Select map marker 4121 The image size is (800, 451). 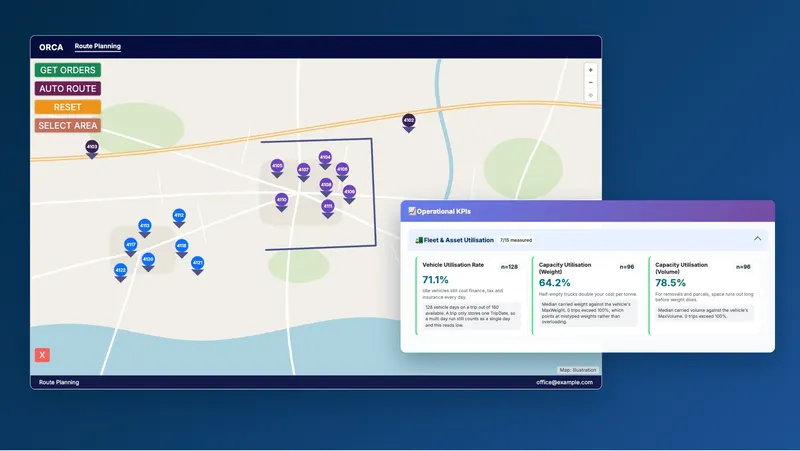[x=197, y=265]
